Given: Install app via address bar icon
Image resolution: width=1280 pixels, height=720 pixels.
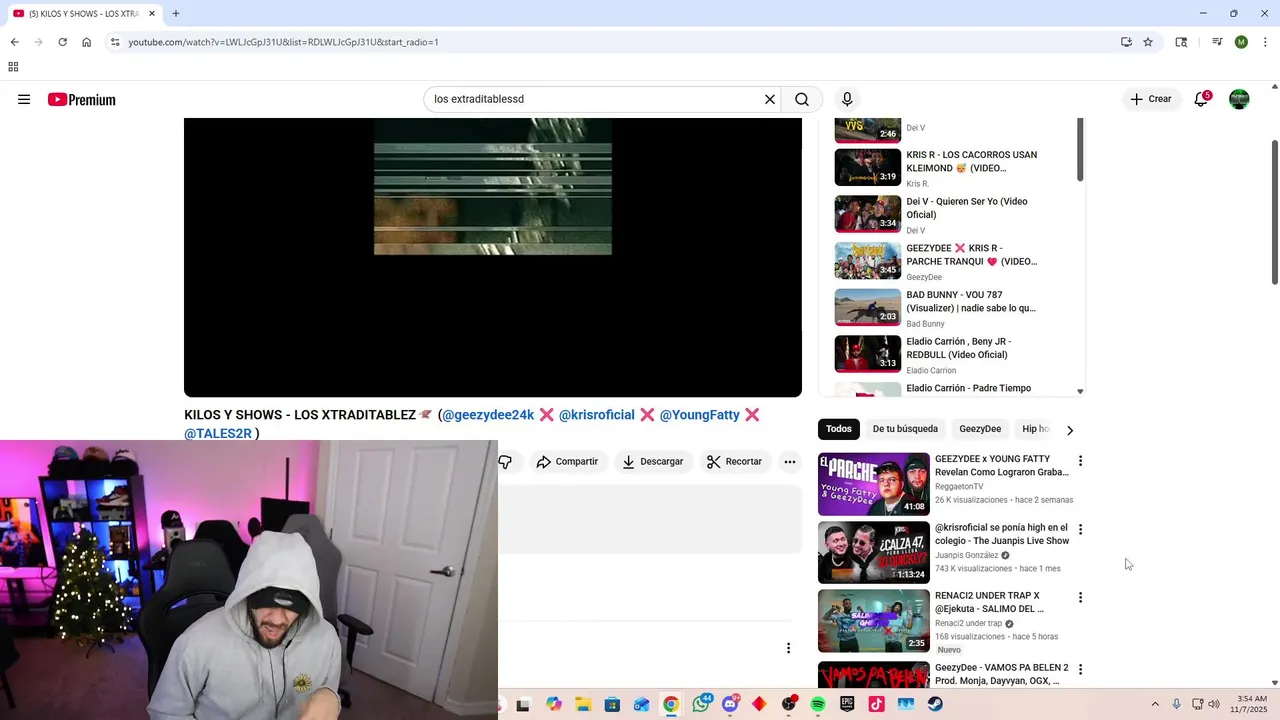Looking at the screenshot, I should (1126, 42).
